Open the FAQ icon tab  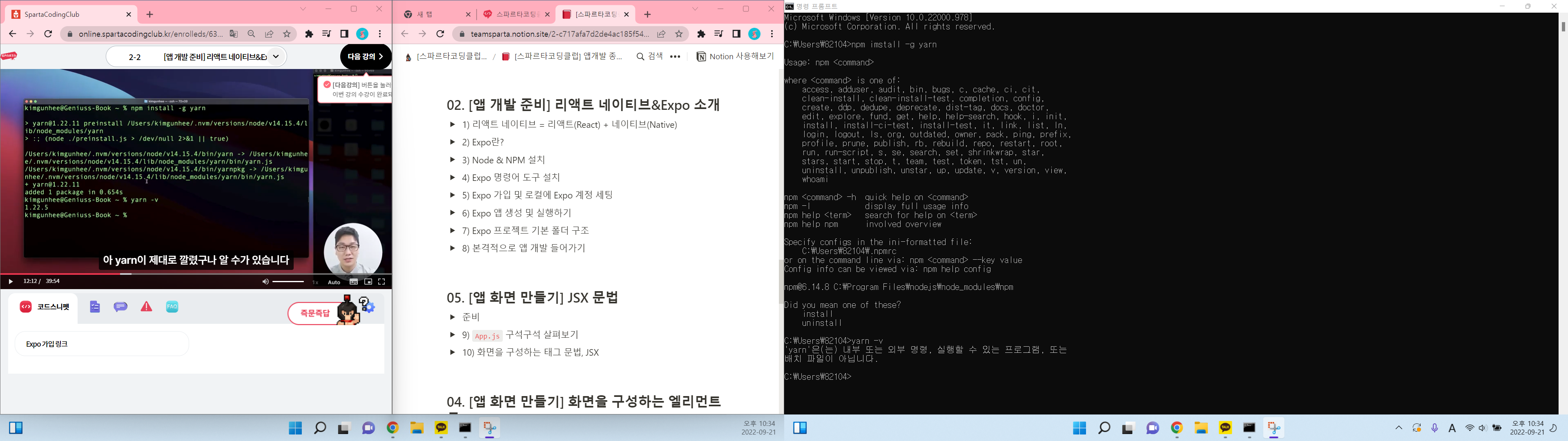click(172, 307)
